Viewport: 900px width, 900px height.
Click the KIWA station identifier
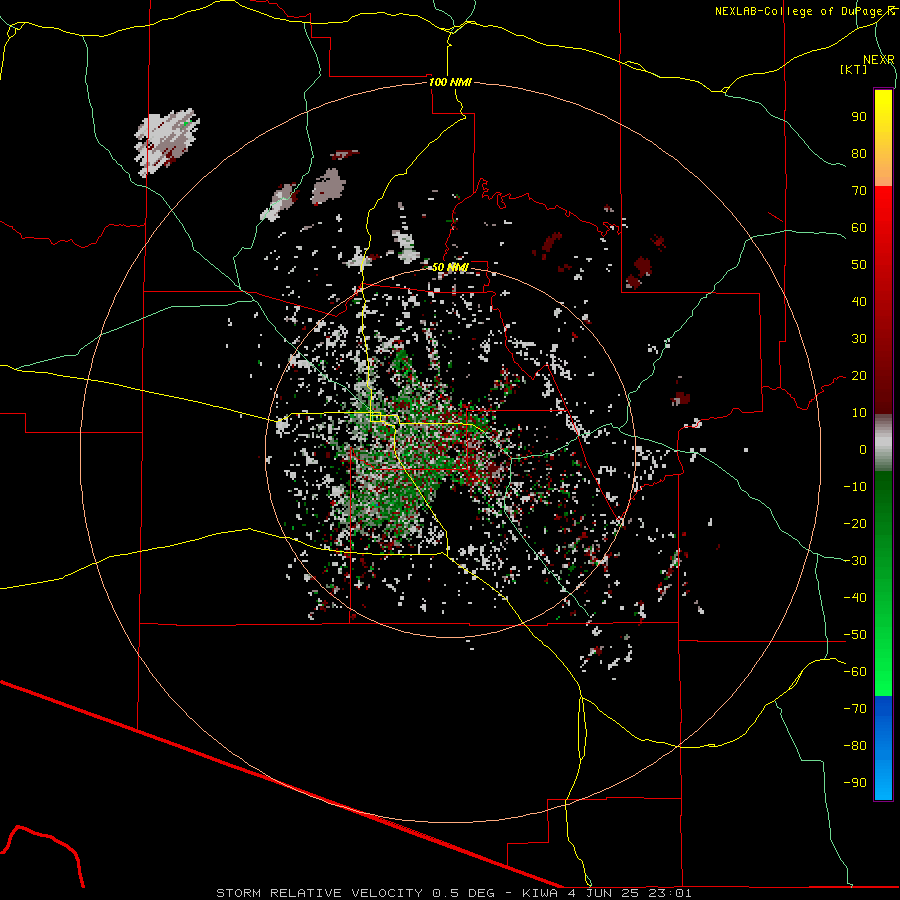click(540, 893)
